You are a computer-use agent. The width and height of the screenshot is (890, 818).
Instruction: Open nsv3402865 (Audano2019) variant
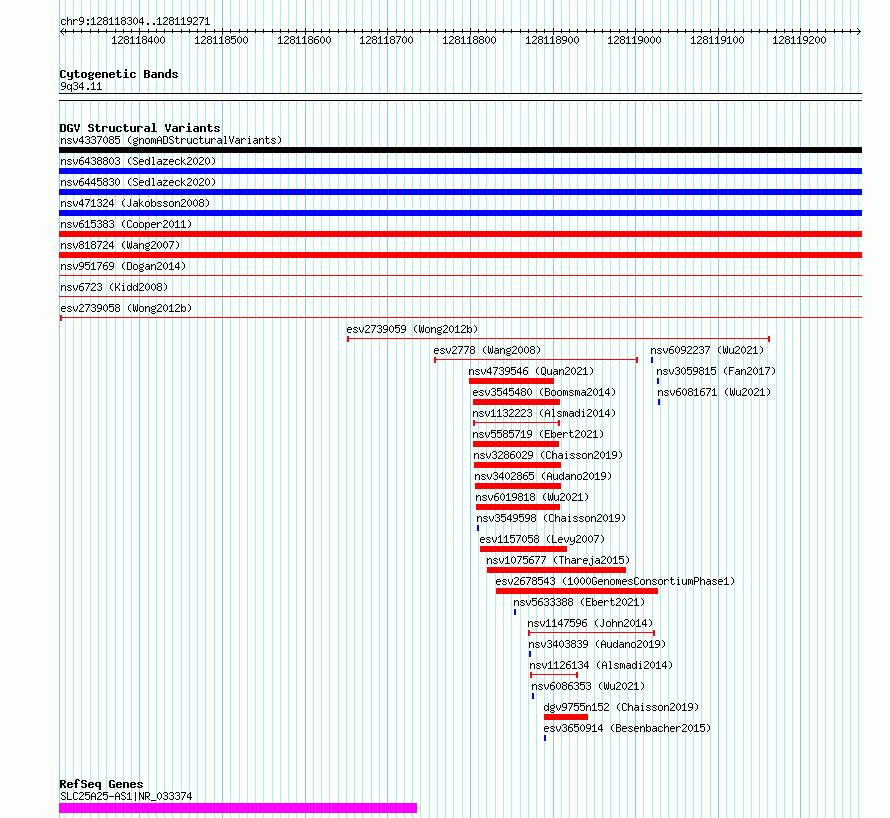(543, 476)
